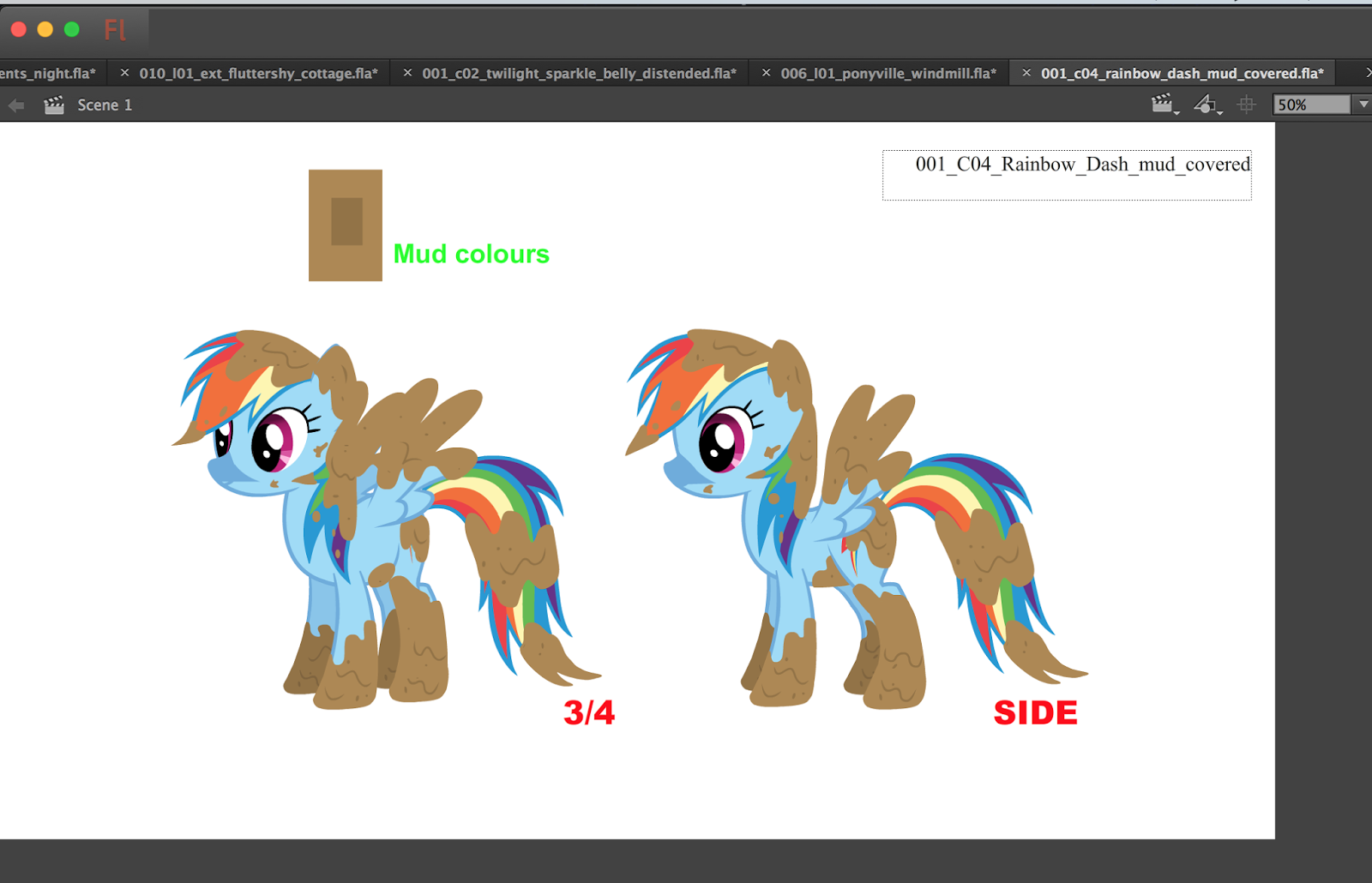1372x883 pixels.
Task: Click the Mud colours swatch rectangle
Action: pos(344,225)
